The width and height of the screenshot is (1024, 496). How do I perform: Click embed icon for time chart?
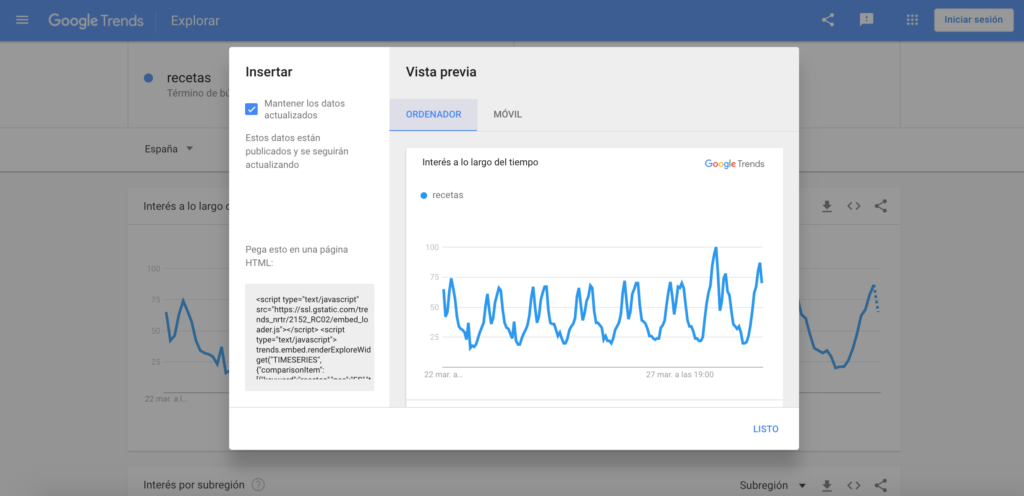coord(854,206)
